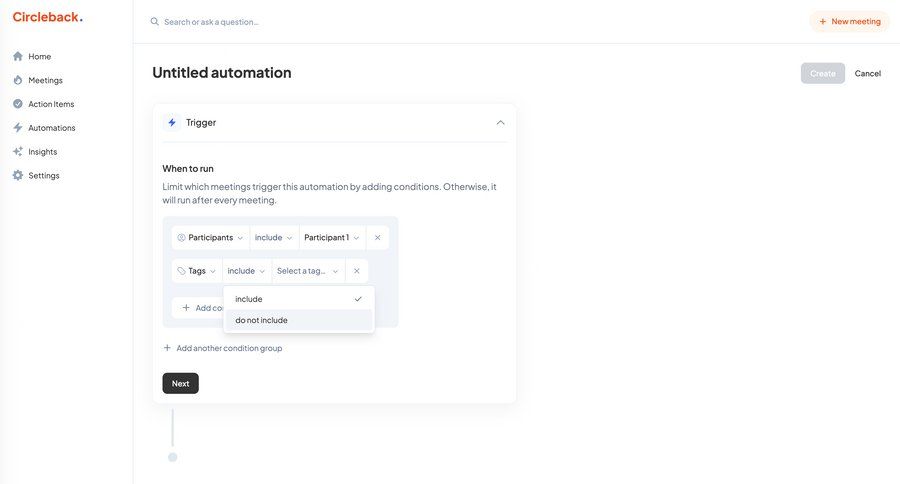The image size is (900, 484).
Task: Open the Automations lightning icon
Action: click(x=18, y=128)
